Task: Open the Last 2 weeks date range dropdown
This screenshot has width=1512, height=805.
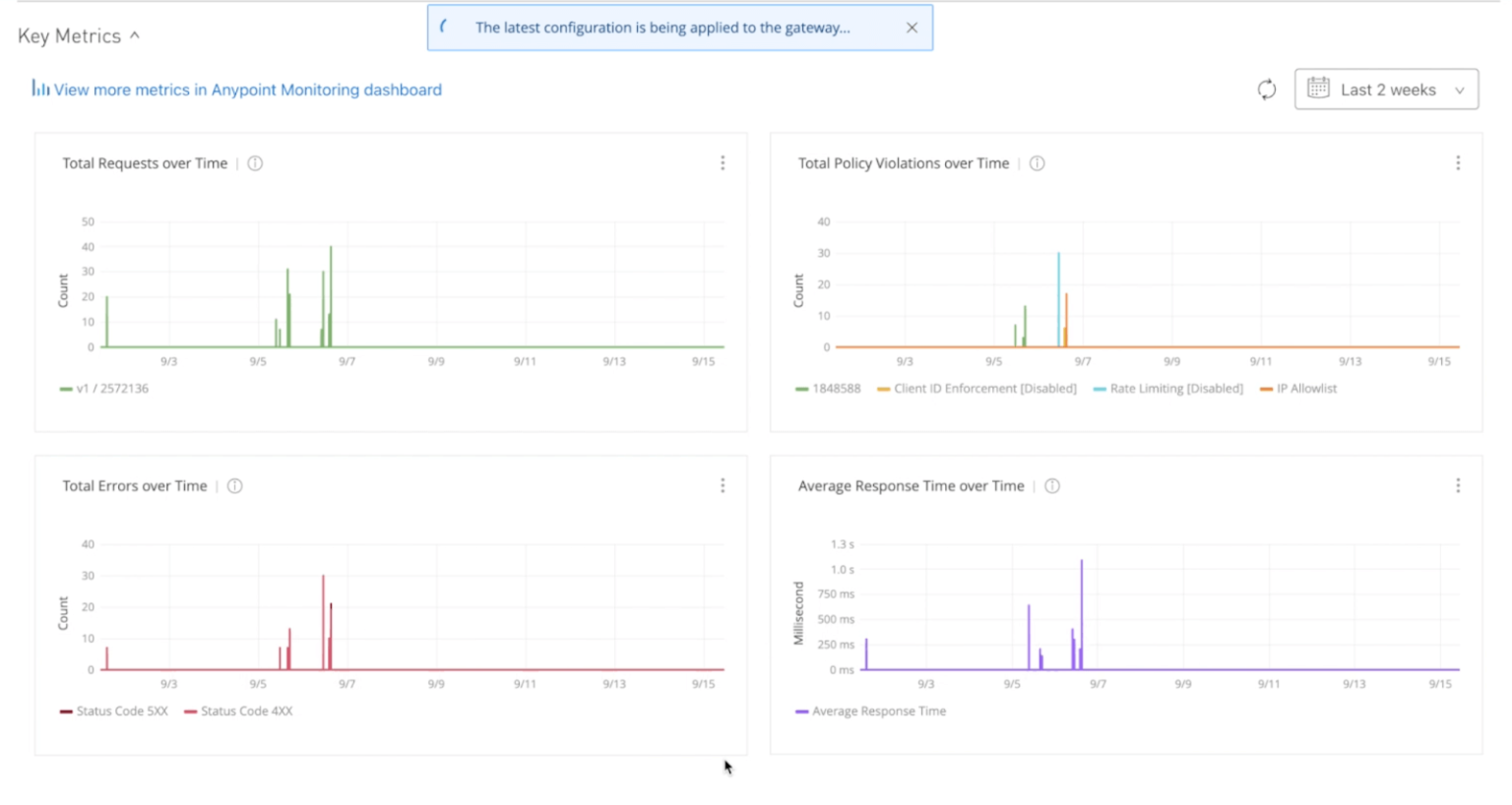Action: (1386, 90)
